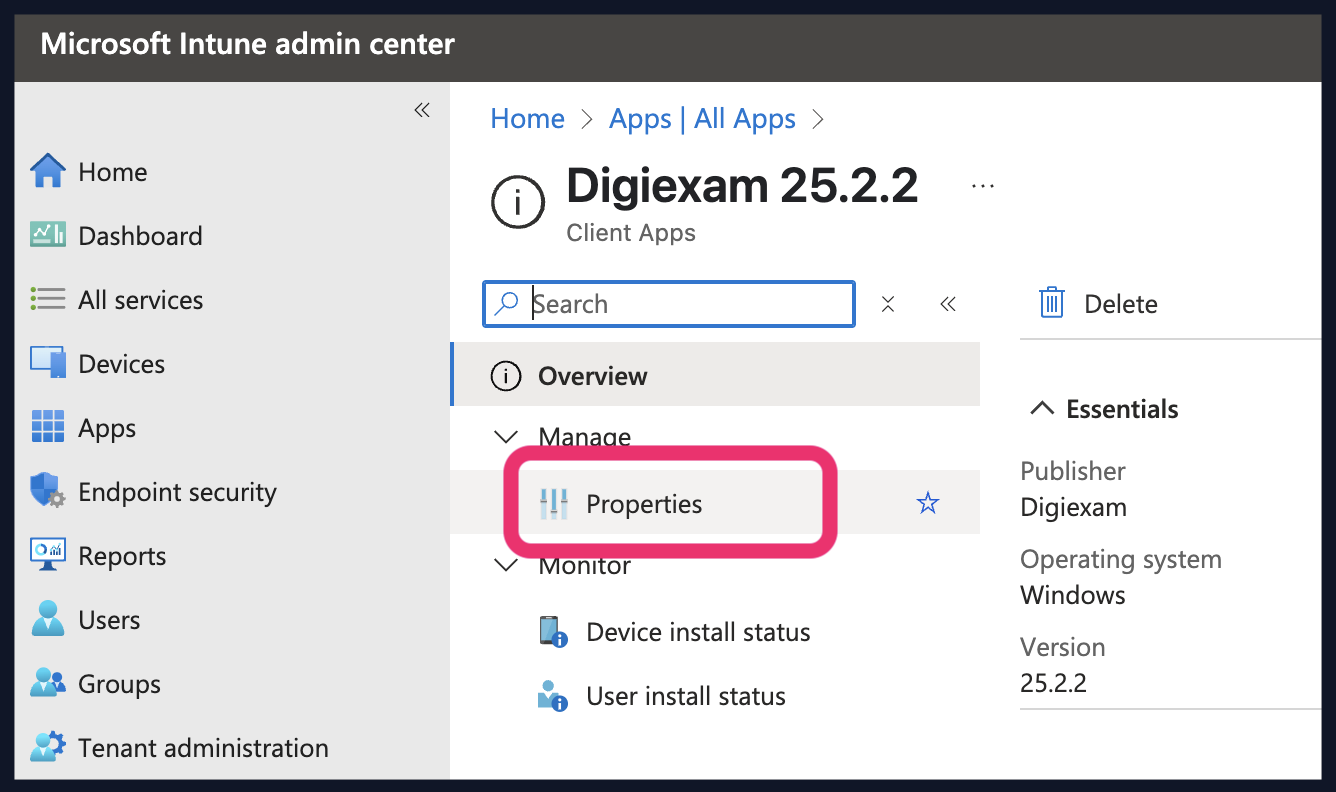Collapse the app resource menu pane
This screenshot has height=792, width=1336.
(948, 304)
